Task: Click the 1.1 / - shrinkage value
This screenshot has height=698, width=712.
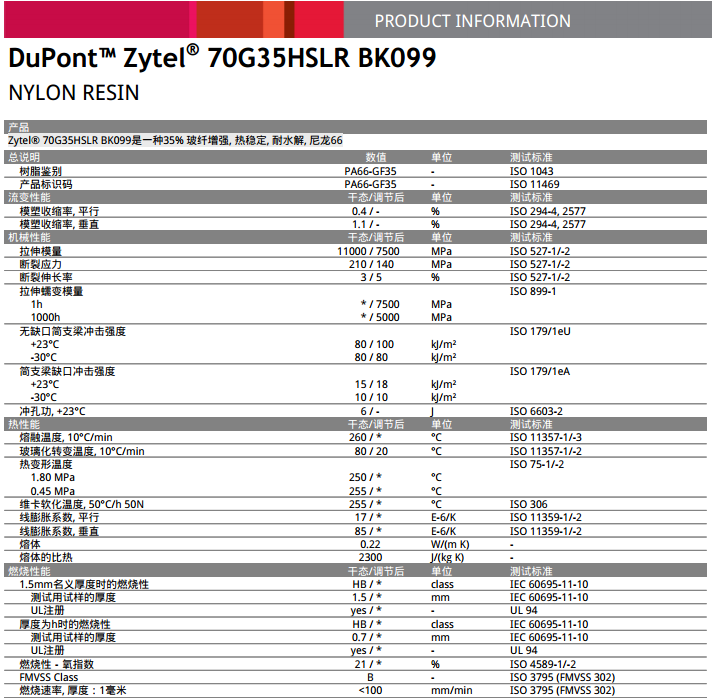Action: (x=366, y=224)
